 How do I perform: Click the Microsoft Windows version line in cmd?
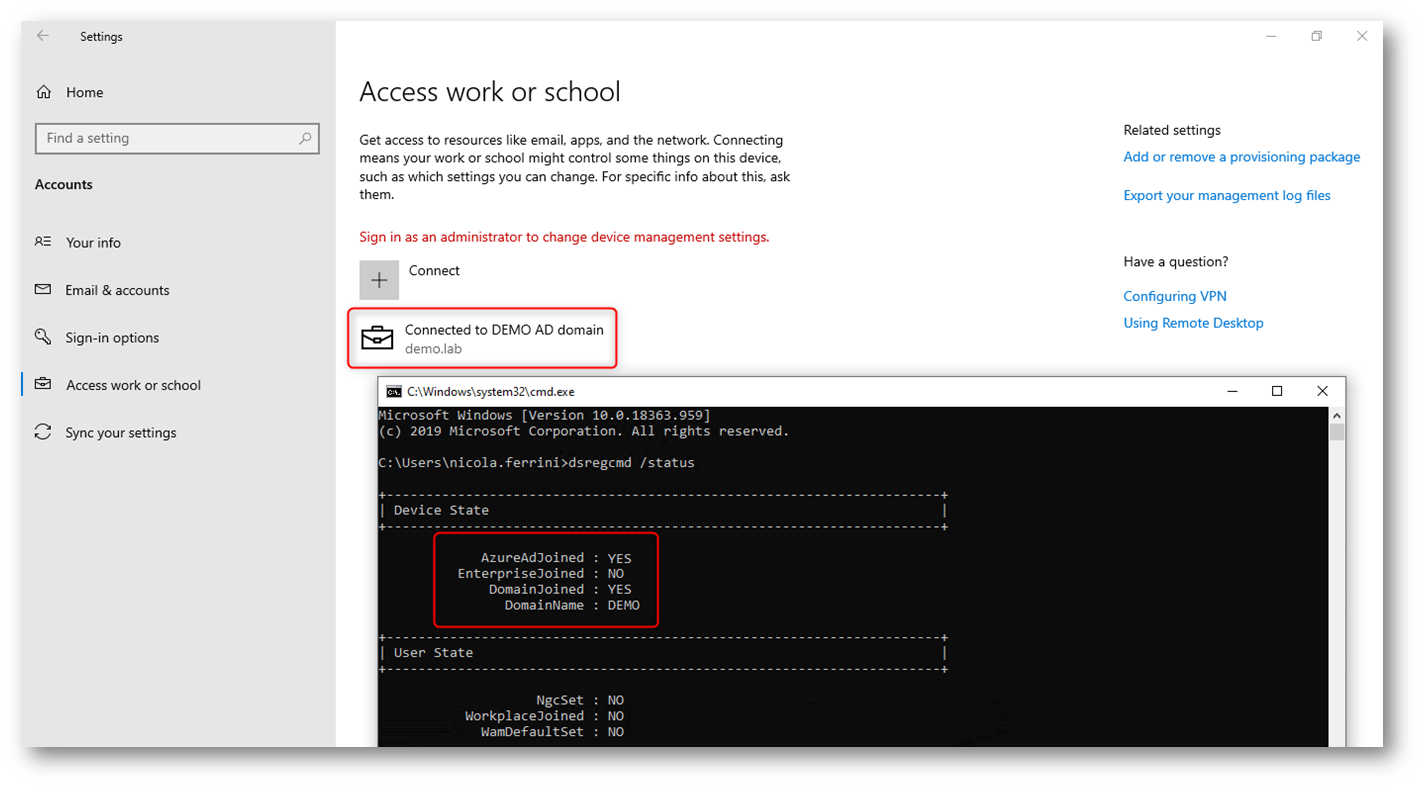[x=545, y=415]
